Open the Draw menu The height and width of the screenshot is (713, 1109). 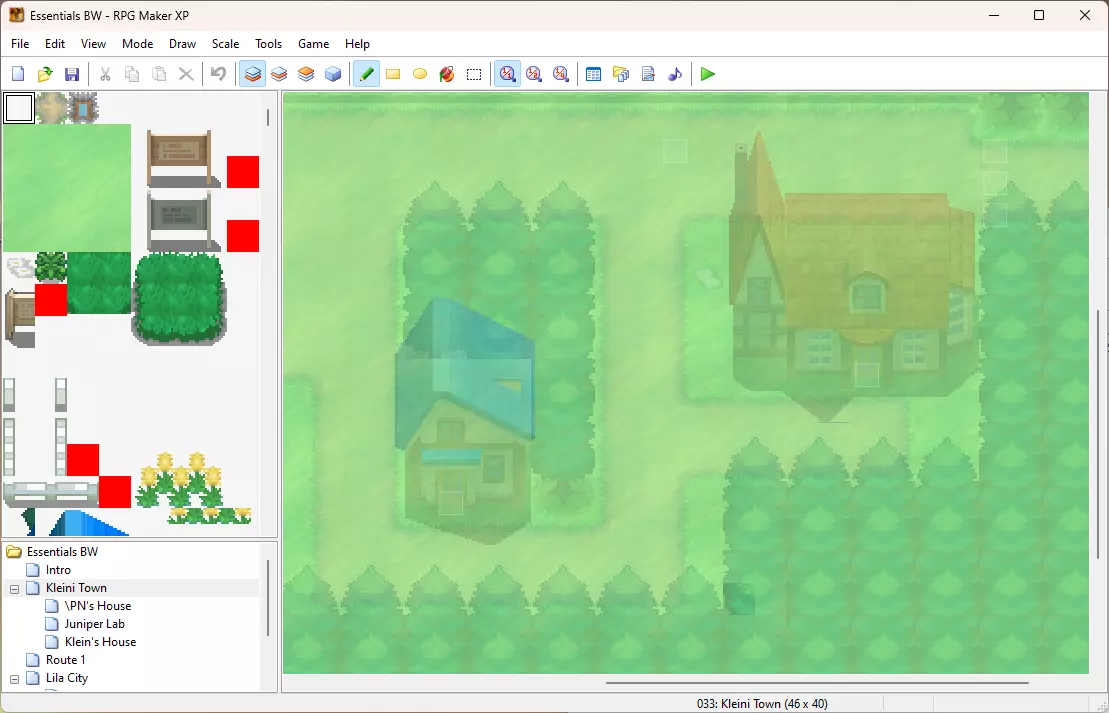(x=182, y=44)
